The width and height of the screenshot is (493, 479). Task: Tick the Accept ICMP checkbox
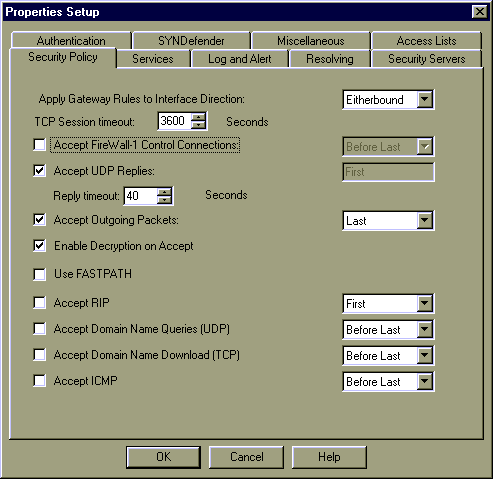click(x=40, y=381)
